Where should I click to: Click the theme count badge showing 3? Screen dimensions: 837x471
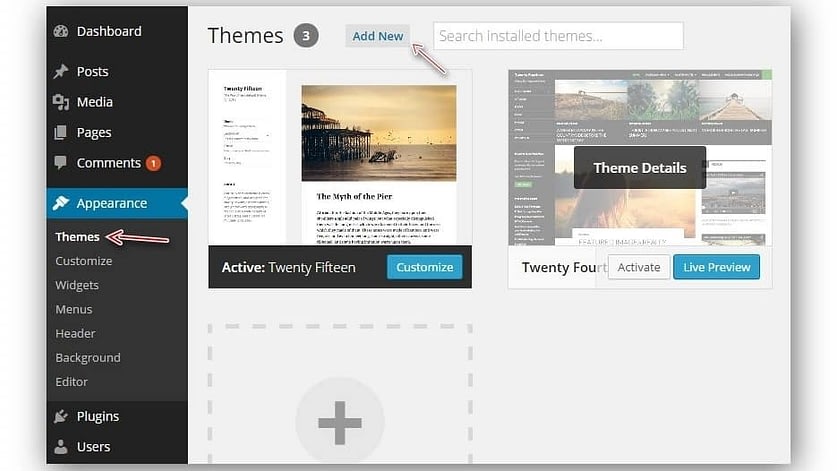tap(306, 36)
